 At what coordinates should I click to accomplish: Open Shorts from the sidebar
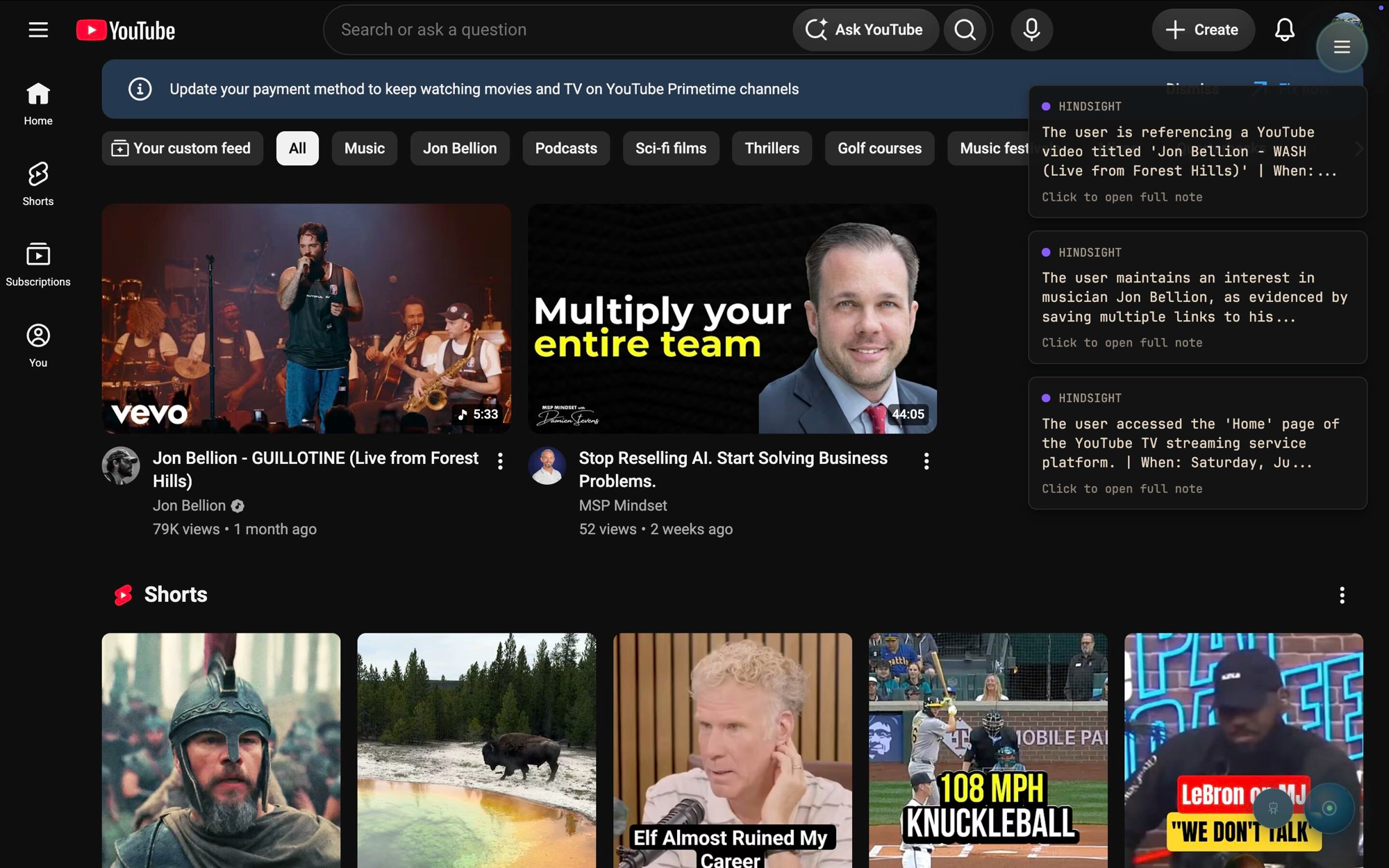(x=38, y=185)
